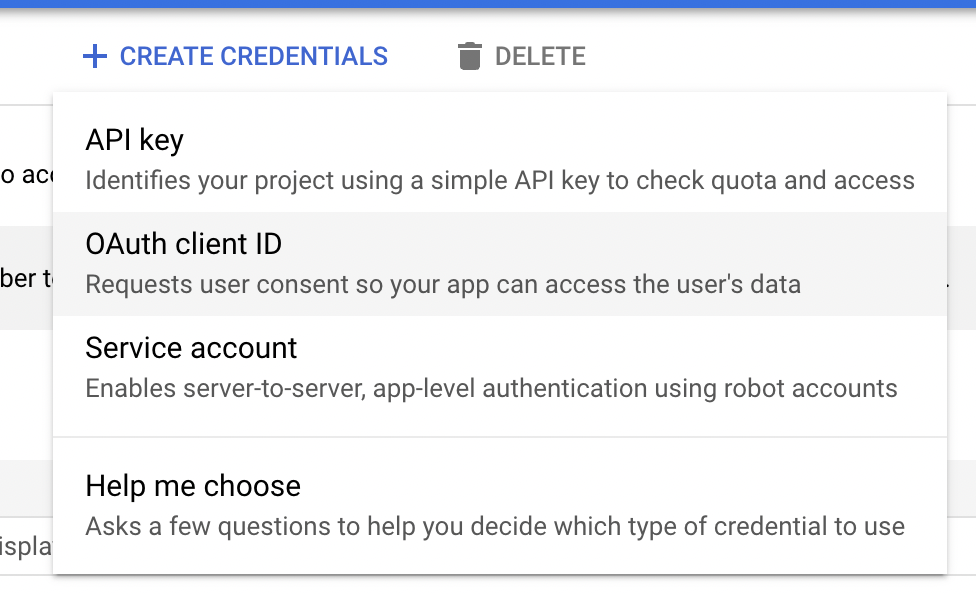Choose OAuth client ID from the menu
Viewport: 976px width, 594px height.
(183, 243)
